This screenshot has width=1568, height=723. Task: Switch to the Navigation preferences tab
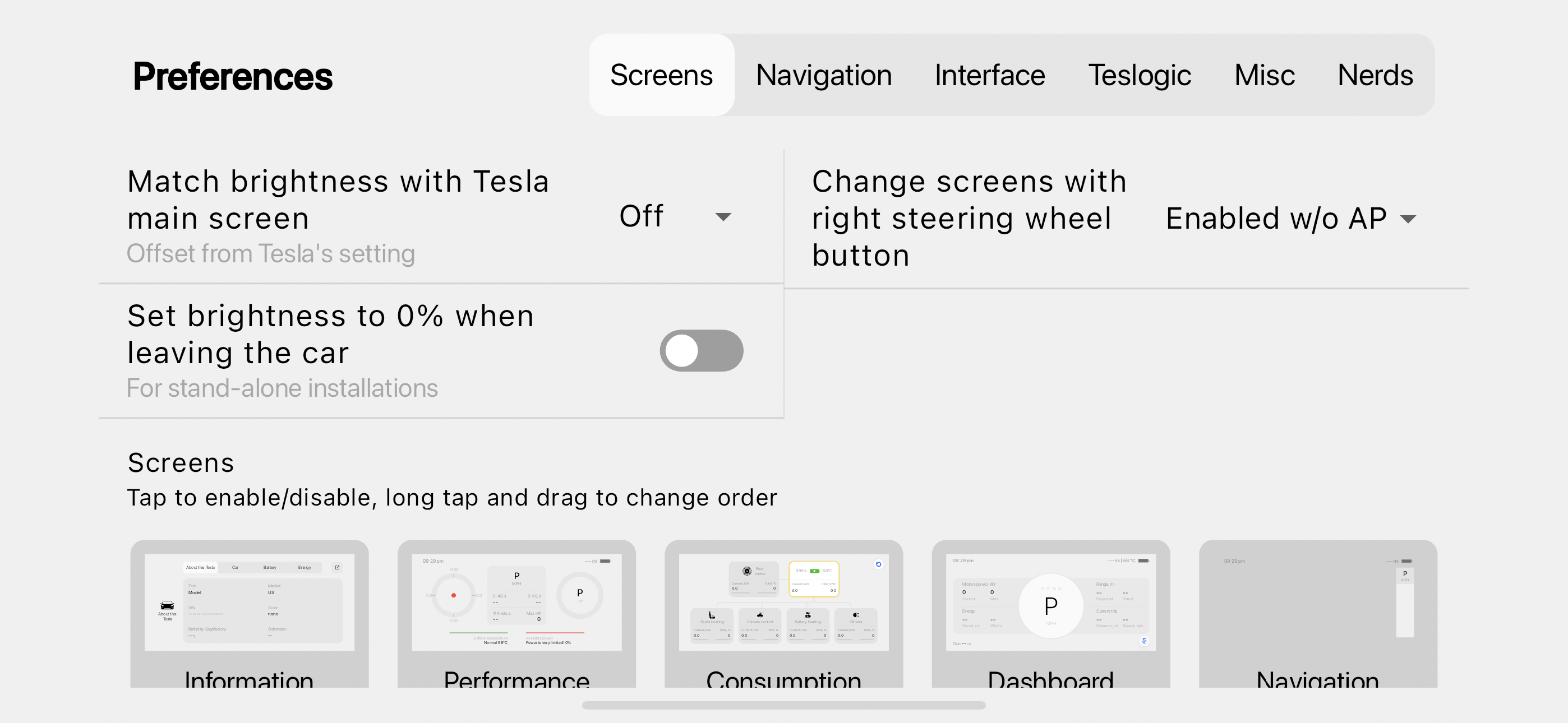coord(824,76)
